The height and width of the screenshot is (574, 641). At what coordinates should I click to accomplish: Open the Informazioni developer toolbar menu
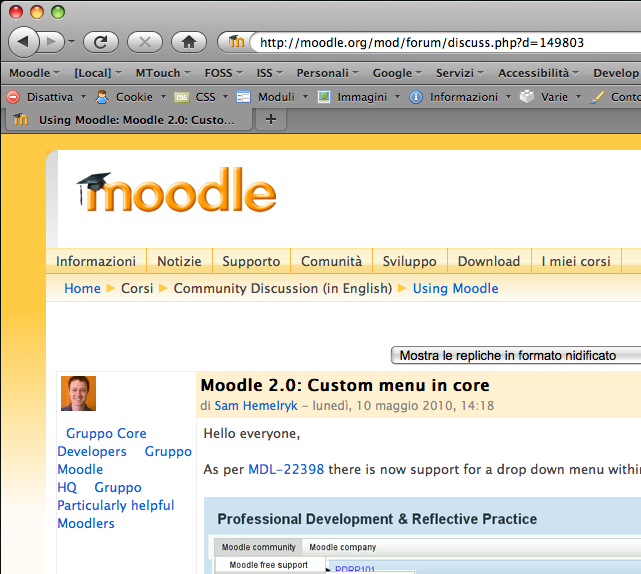coord(470,97)
